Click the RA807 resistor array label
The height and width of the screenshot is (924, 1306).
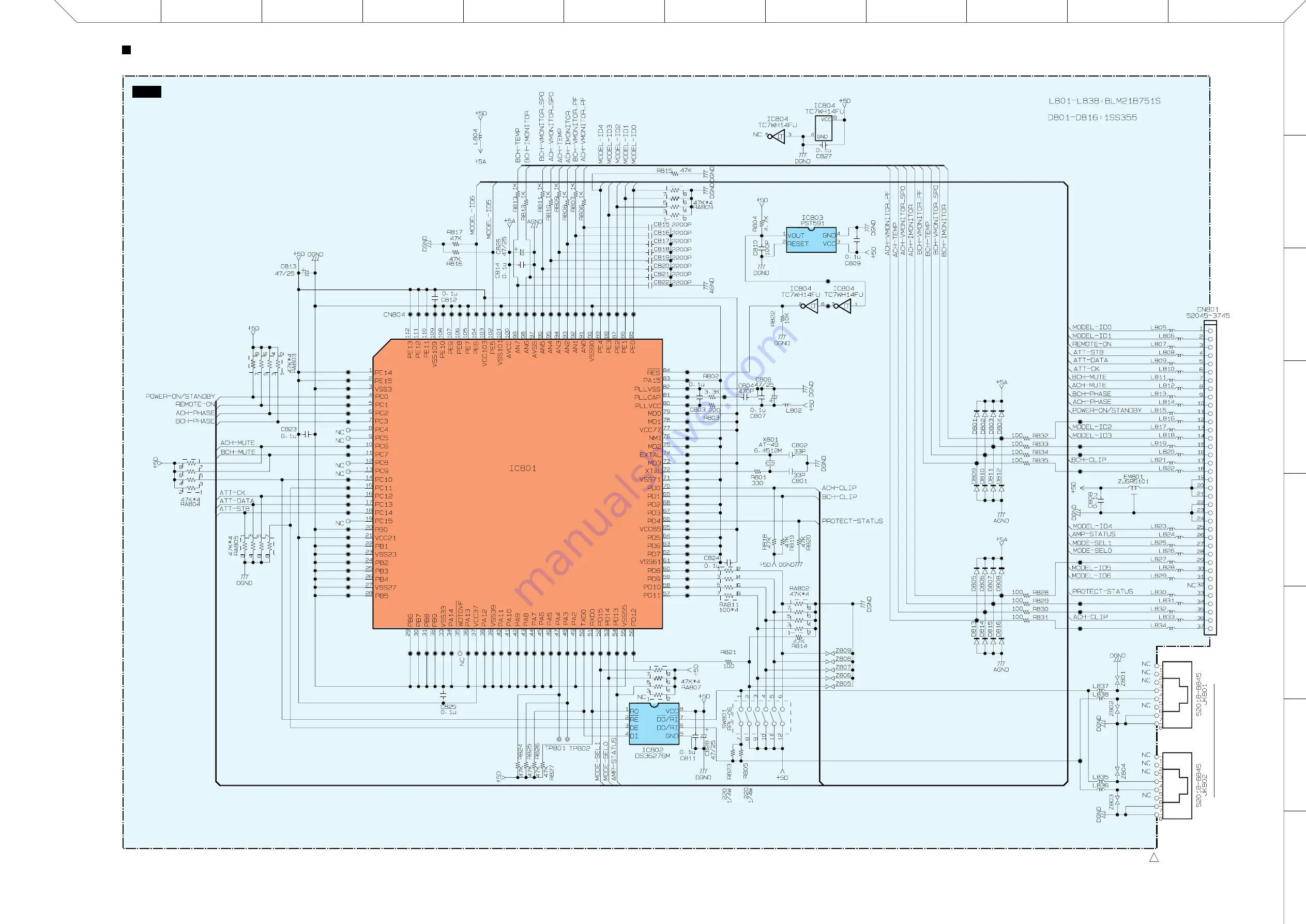[x=691, y=687]
